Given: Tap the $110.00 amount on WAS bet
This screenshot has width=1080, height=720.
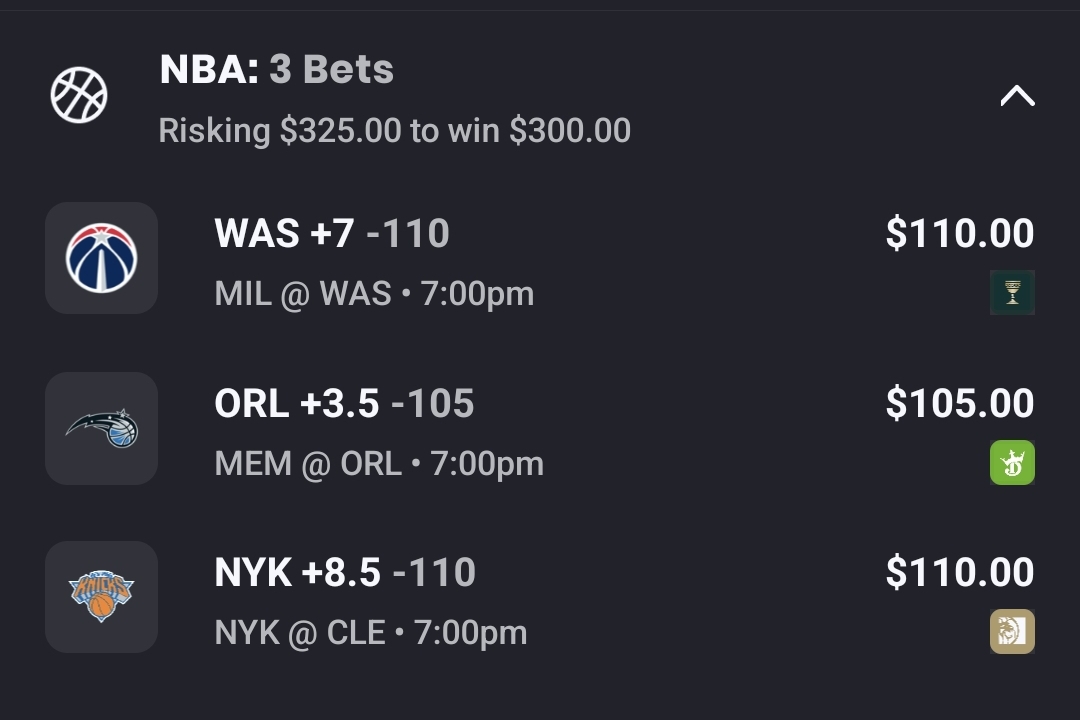Looking at the screenshot, I should pyautogui.click(x=959, y=234).
